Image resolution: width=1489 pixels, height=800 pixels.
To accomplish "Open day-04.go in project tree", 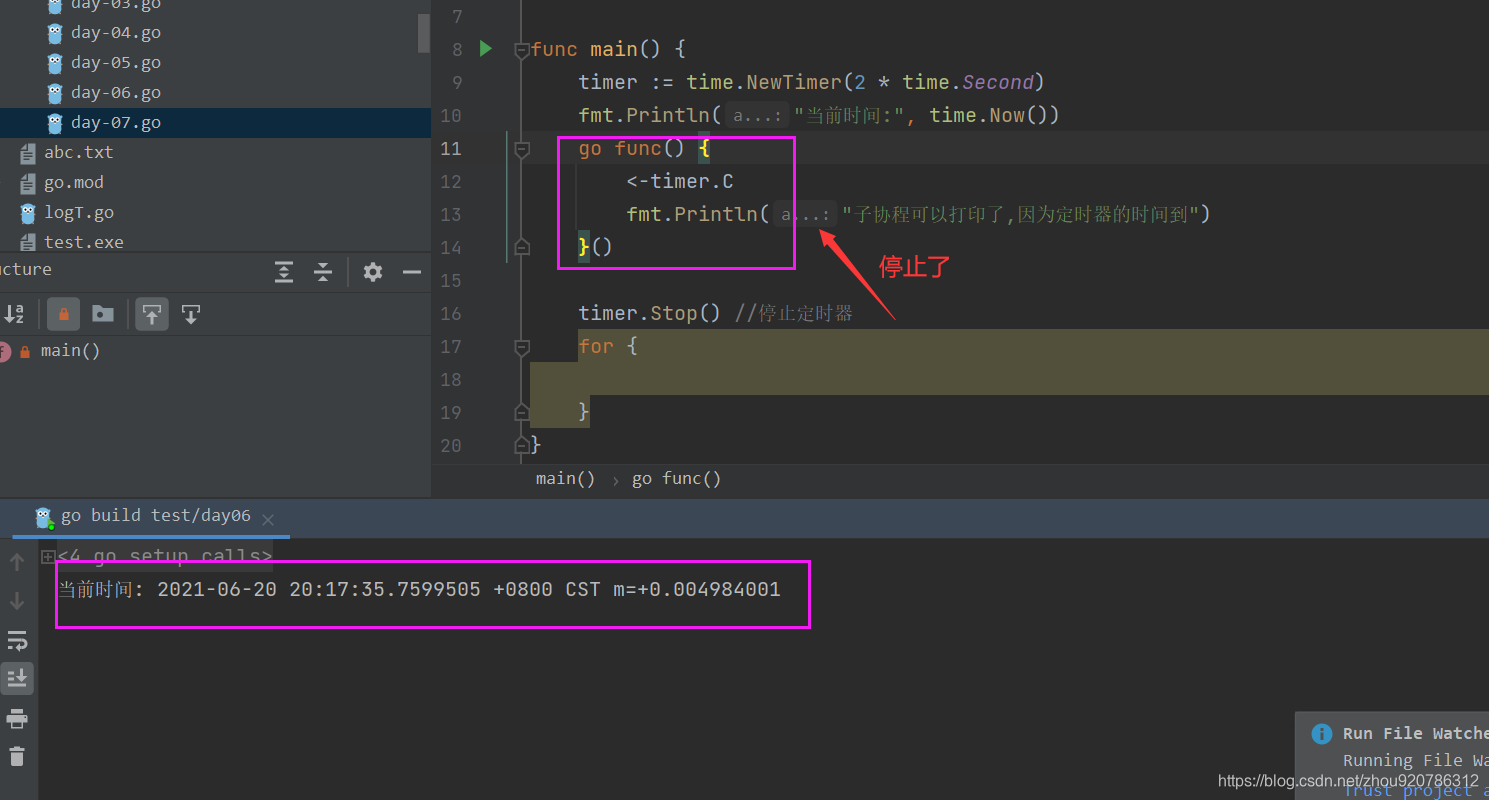I will tap(116, 33).
